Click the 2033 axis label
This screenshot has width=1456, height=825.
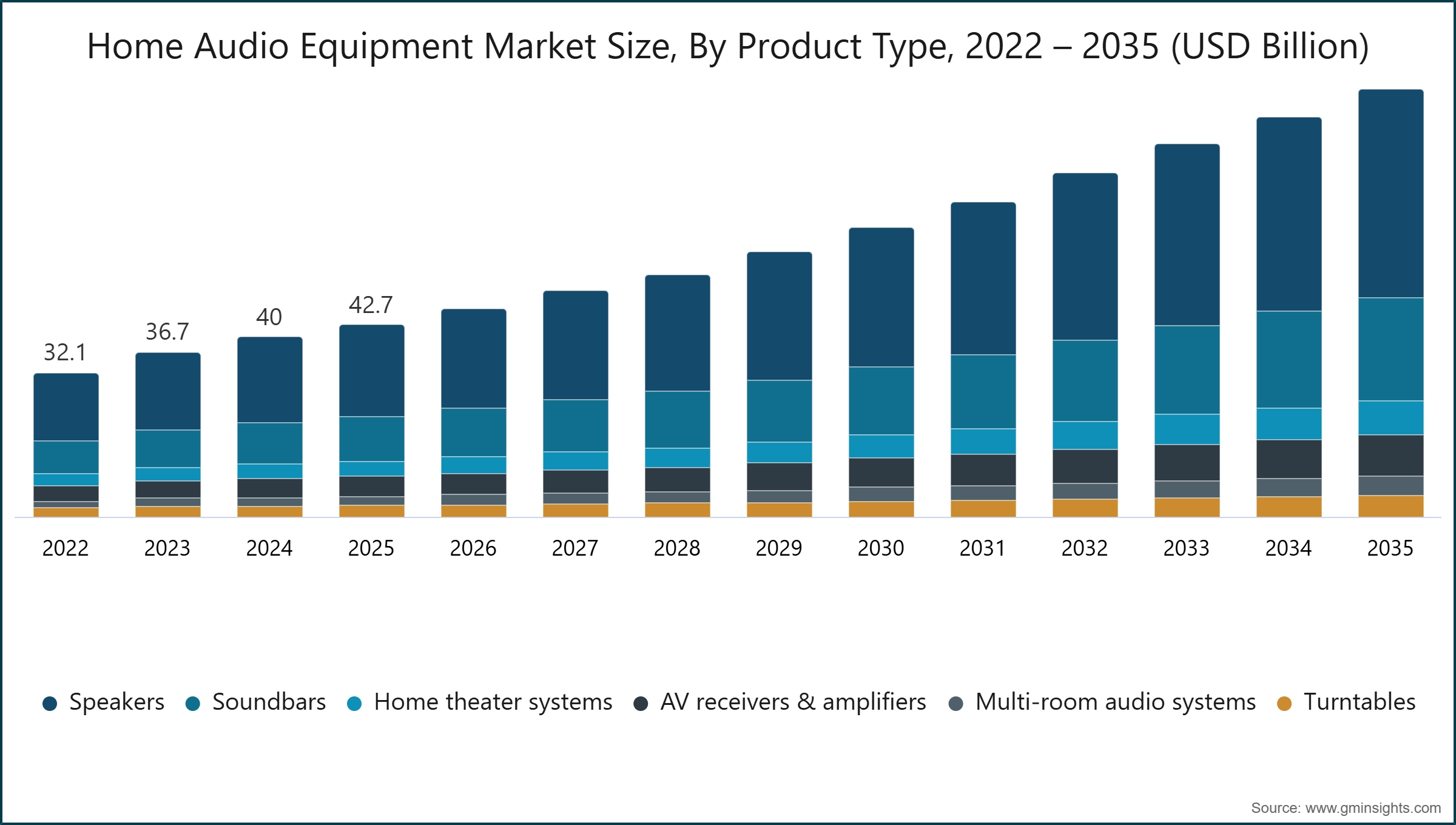pos(1187,548)
